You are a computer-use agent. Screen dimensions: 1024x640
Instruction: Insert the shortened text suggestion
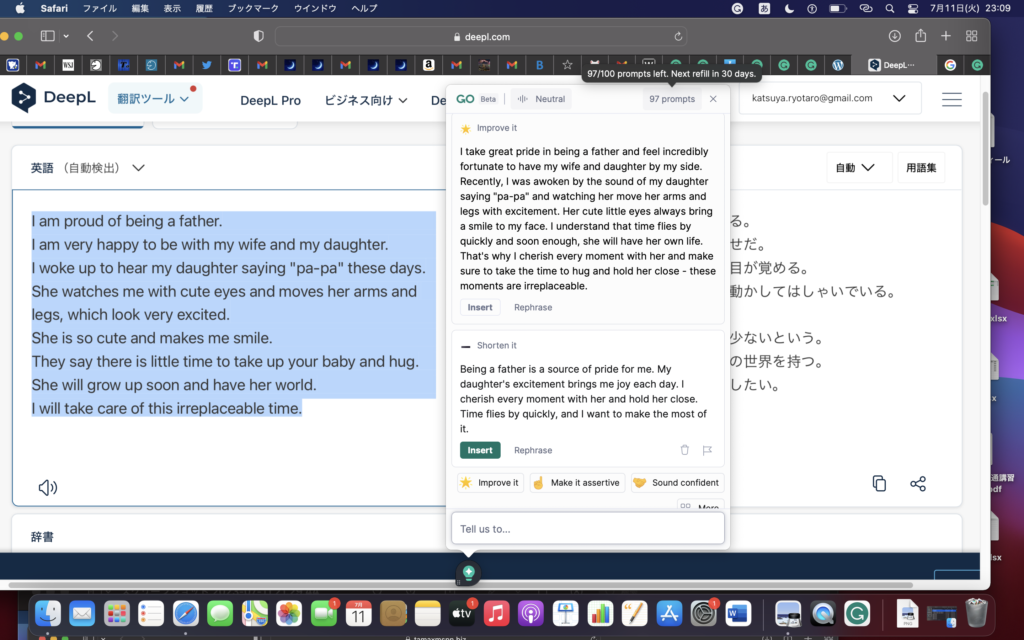coord(480,450)
